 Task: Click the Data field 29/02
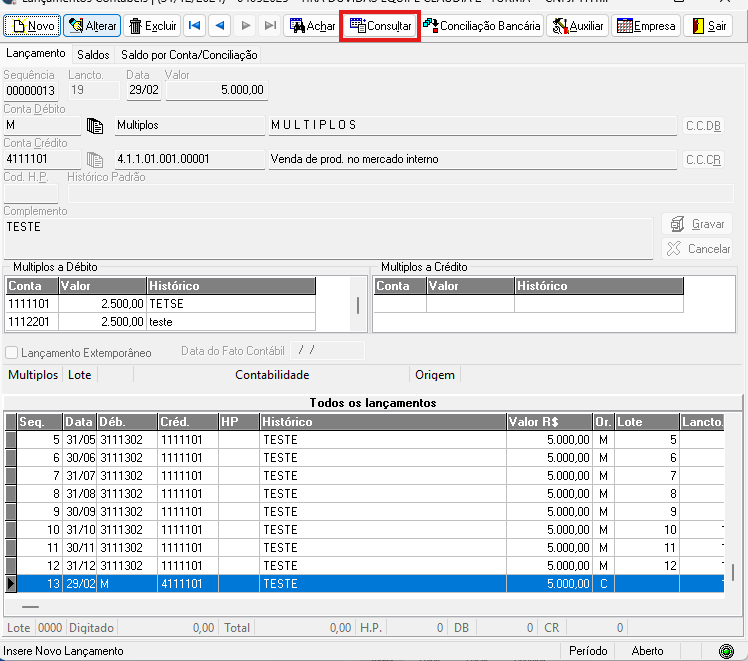click(144, 90)
